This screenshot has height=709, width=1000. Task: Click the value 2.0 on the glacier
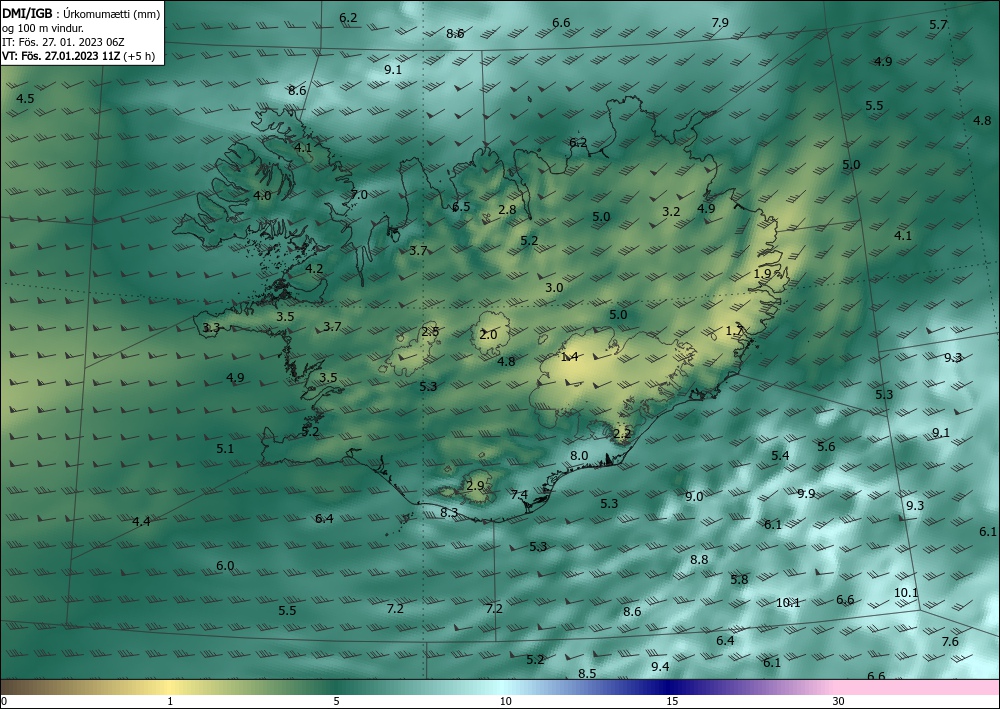[x=488, y=334]
